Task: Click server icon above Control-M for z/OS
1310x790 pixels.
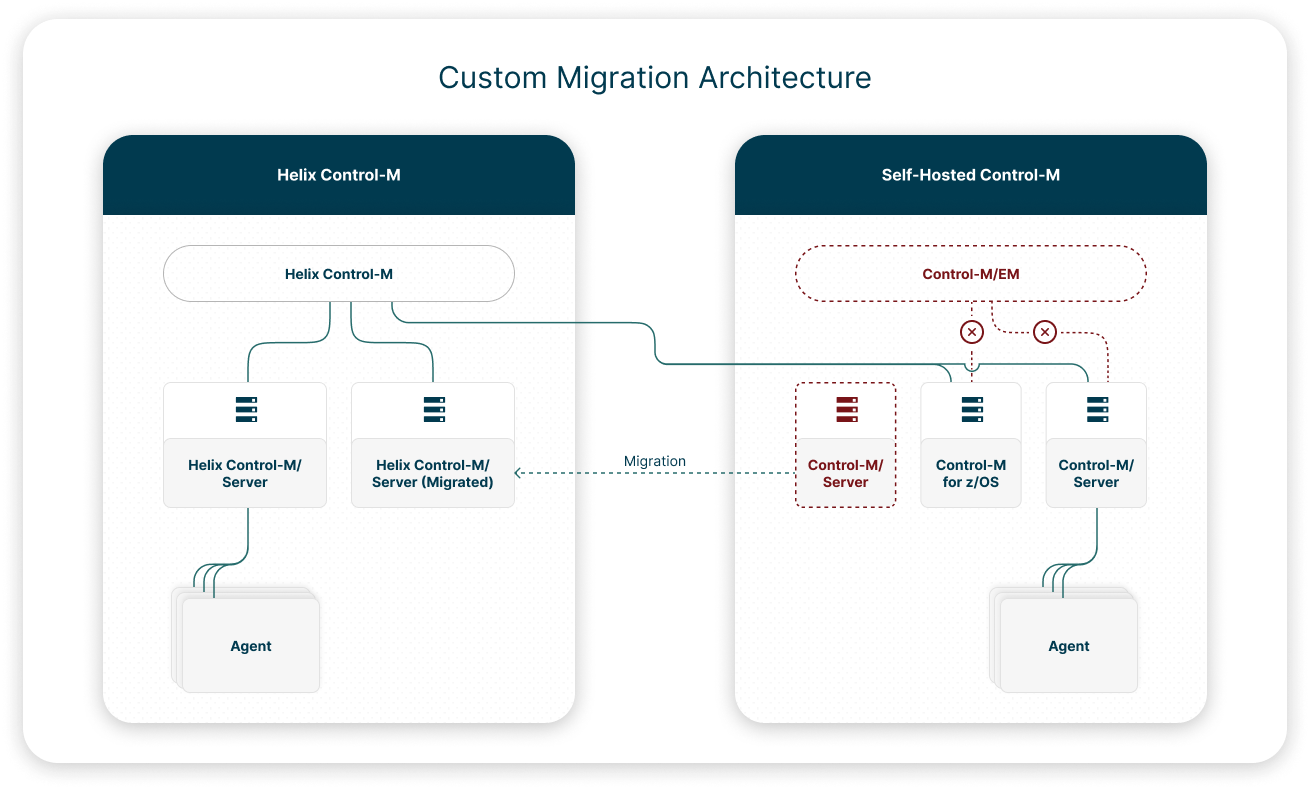Action: tap(971, 410)
